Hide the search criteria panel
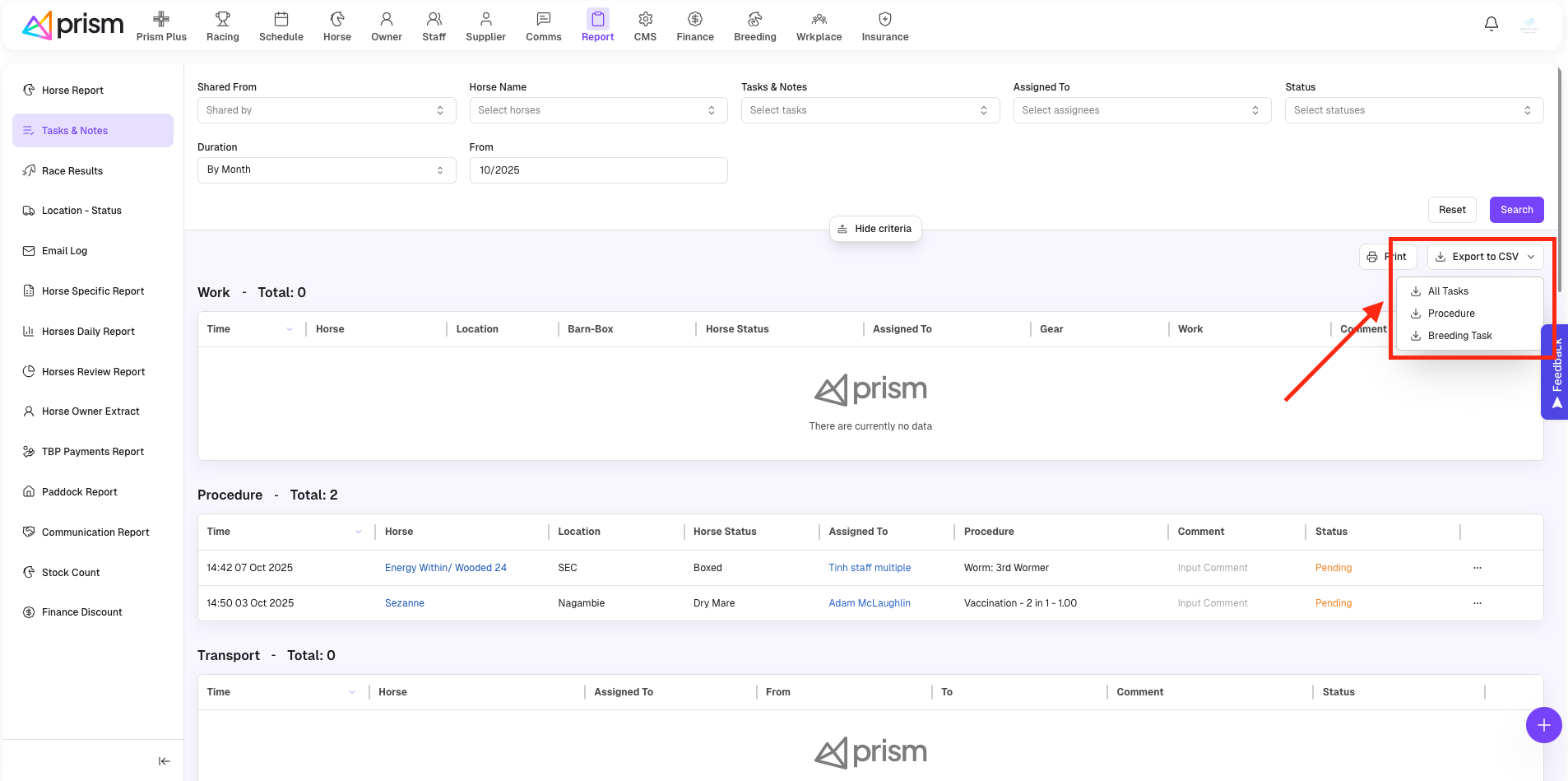The height and width of the screenshot is (781, 1568). click(x=874, y=229)
